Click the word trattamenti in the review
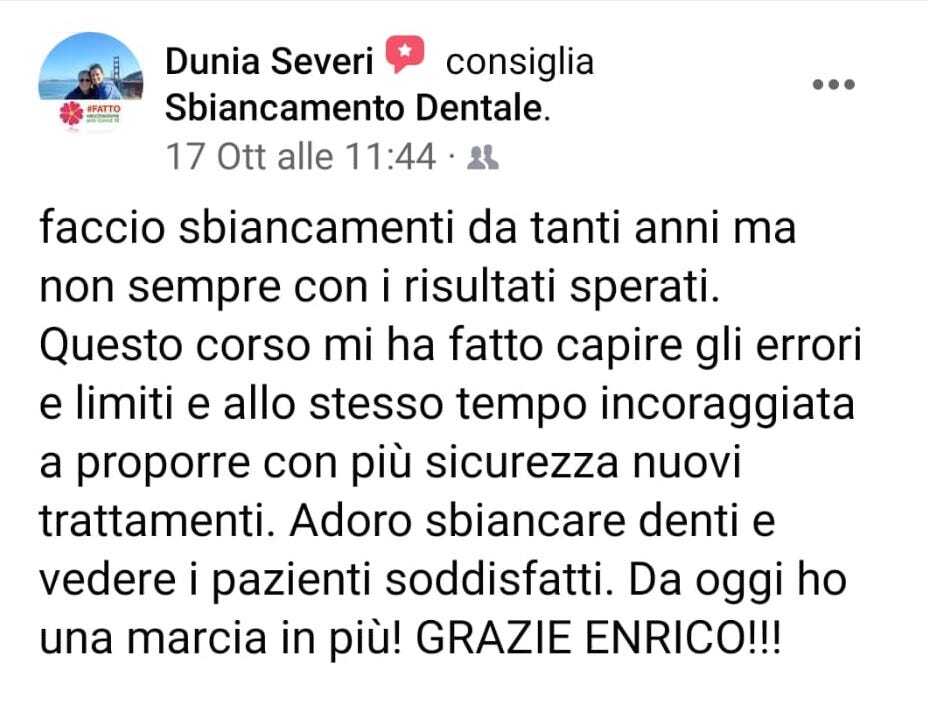The height and width of the screenshot is (710, 928). click(x=152, y=521)
